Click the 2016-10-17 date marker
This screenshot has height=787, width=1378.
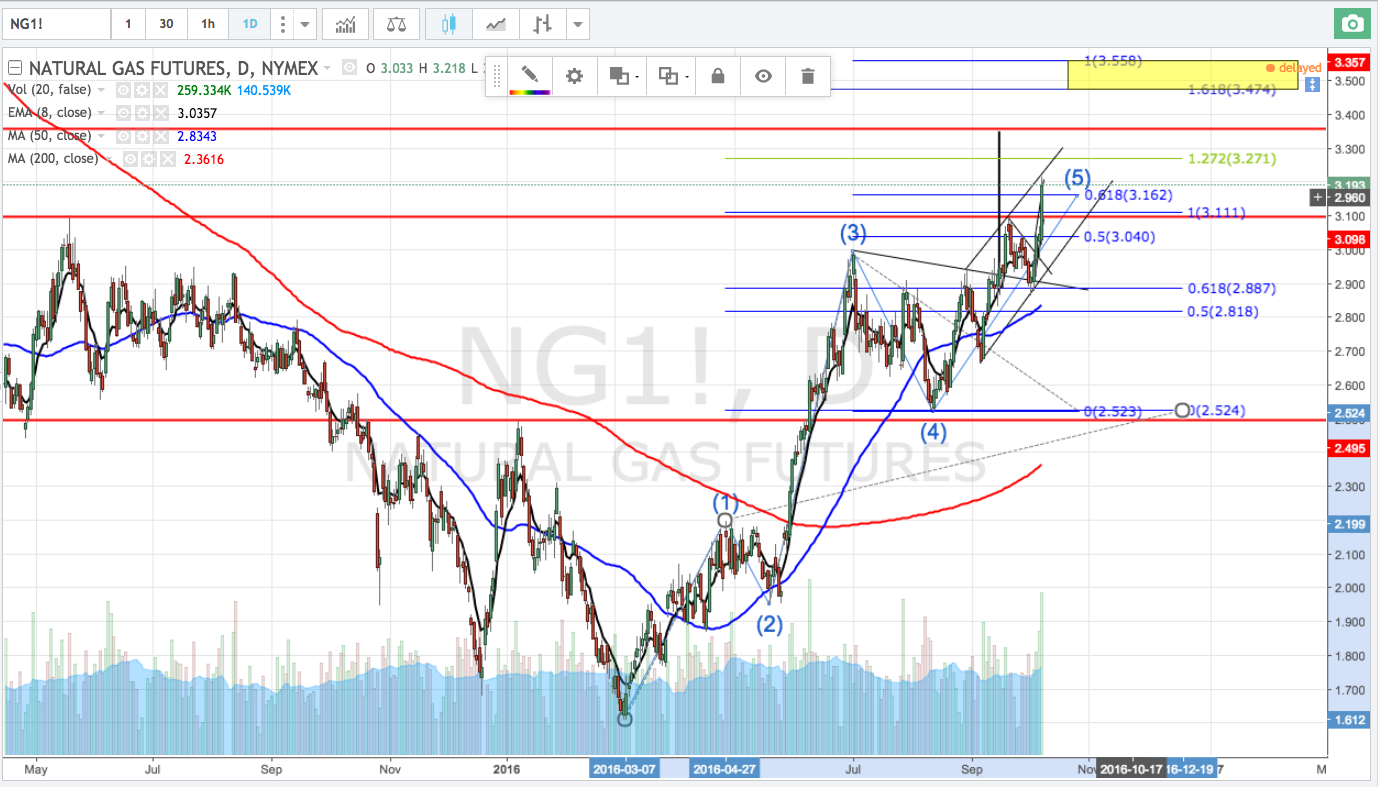[x=1132, y=768]
